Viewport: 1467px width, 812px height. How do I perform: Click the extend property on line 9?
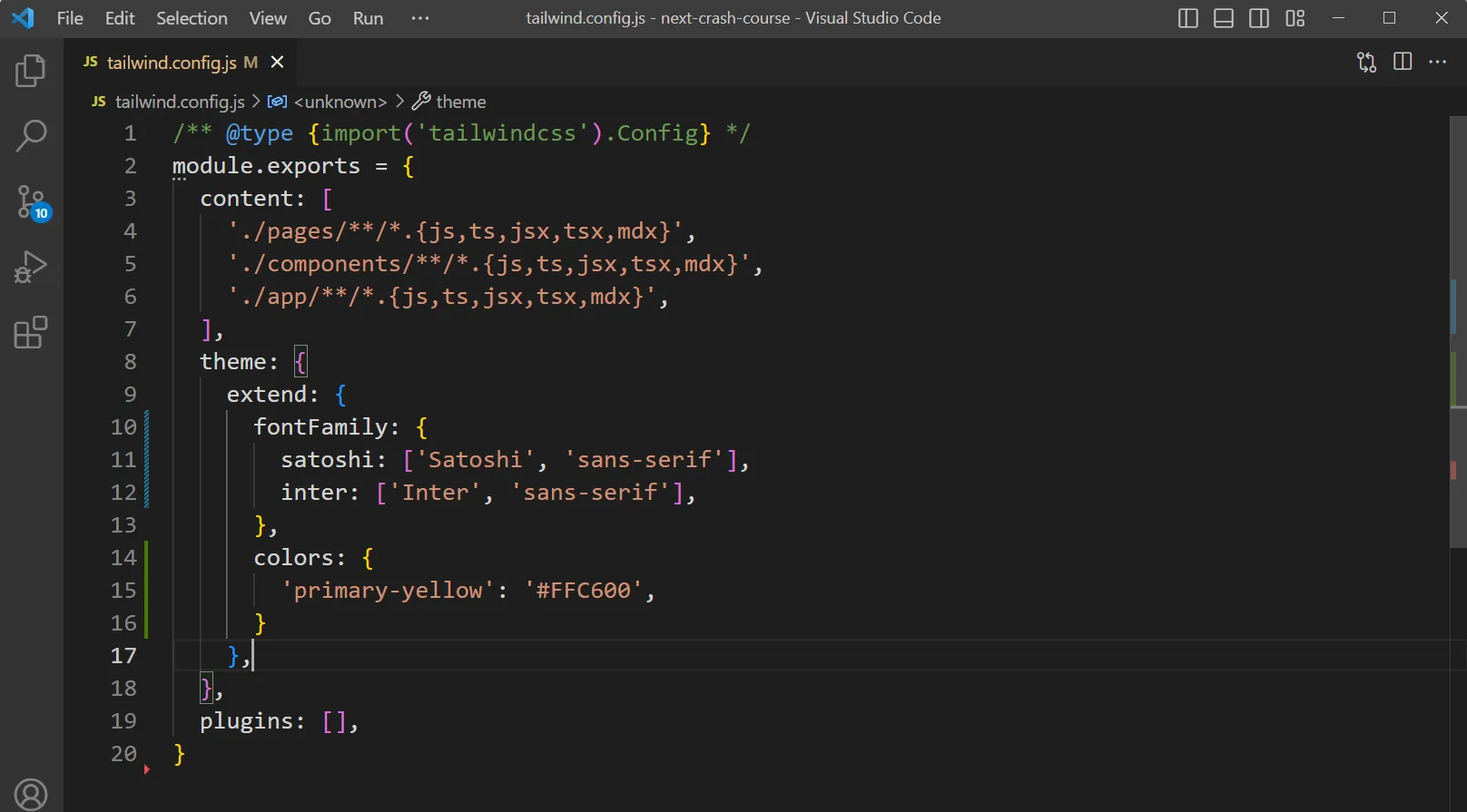tap(267, 395)
